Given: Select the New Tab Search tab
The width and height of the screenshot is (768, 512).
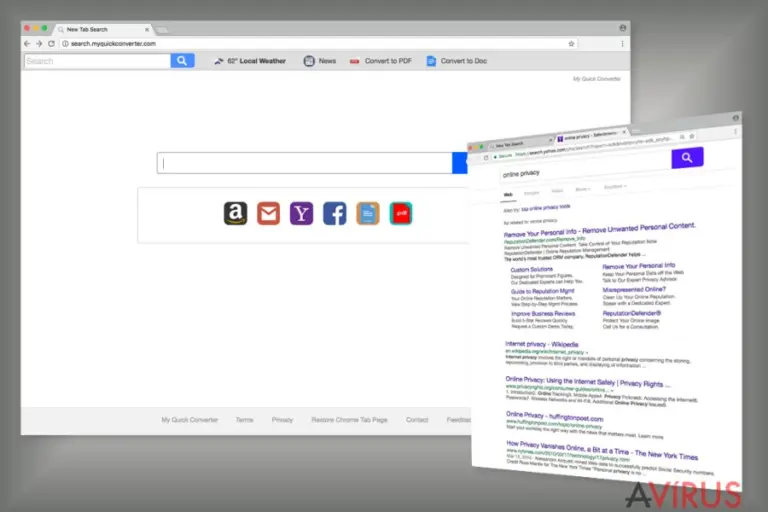Looking at the screenshot, I should click(101, 29).
